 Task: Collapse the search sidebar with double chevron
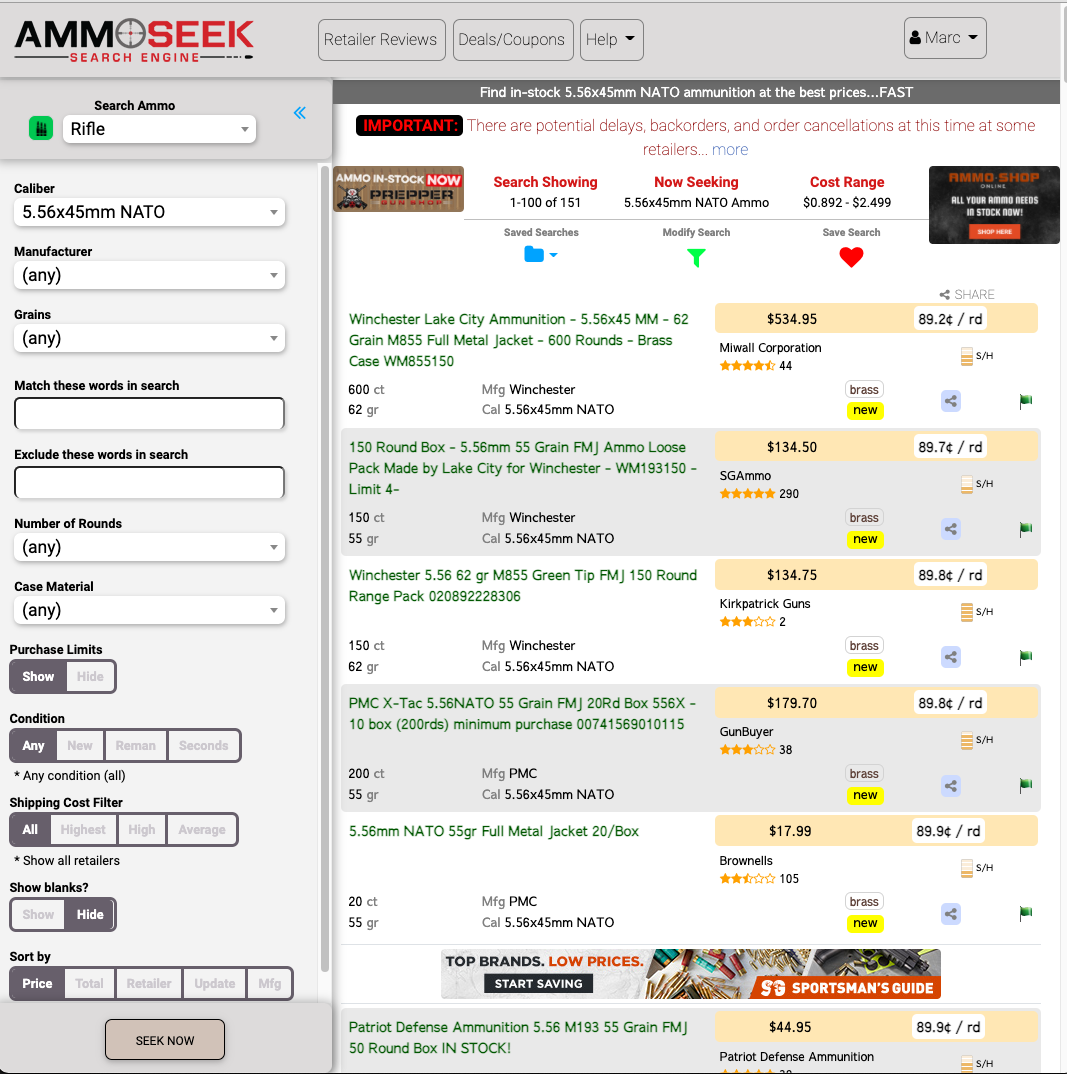pos(299,113)
